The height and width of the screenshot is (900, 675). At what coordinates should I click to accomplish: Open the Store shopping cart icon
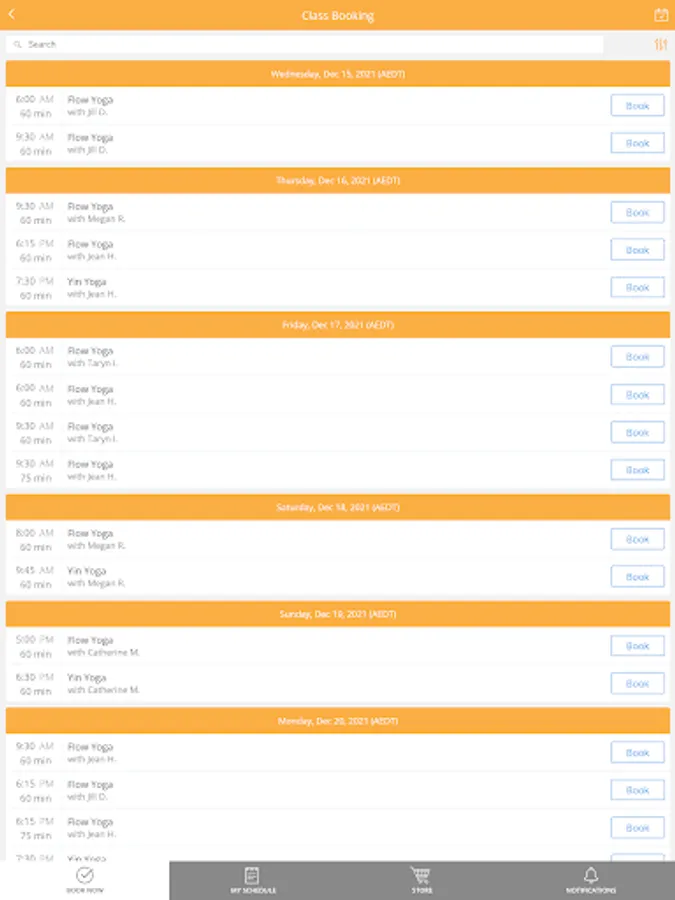tap(421, 876)
